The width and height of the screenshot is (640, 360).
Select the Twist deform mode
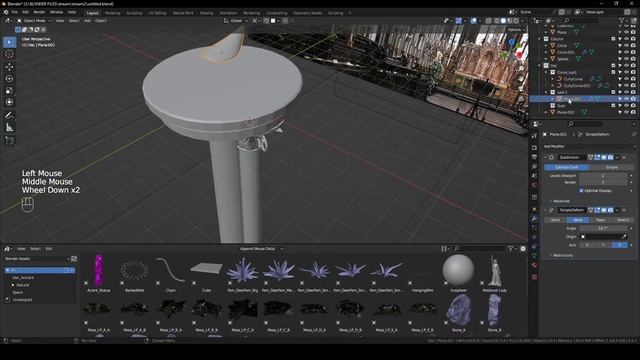click(x=556, y=220)
